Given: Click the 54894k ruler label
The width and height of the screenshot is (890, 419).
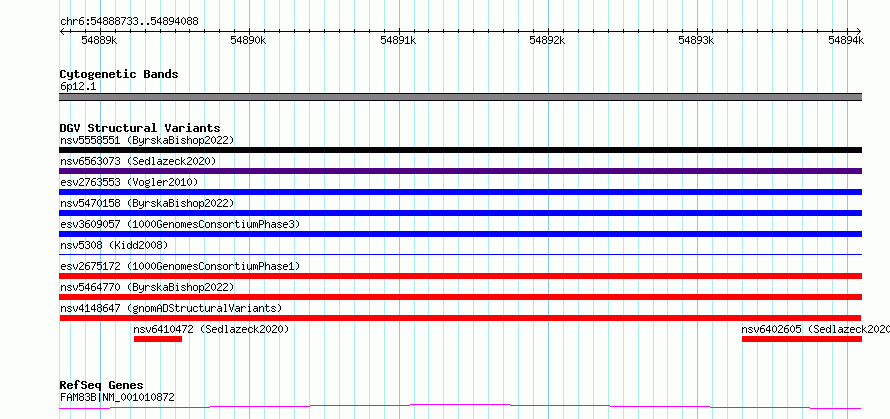Looking at the screenshot, I should tap(846, 40).
